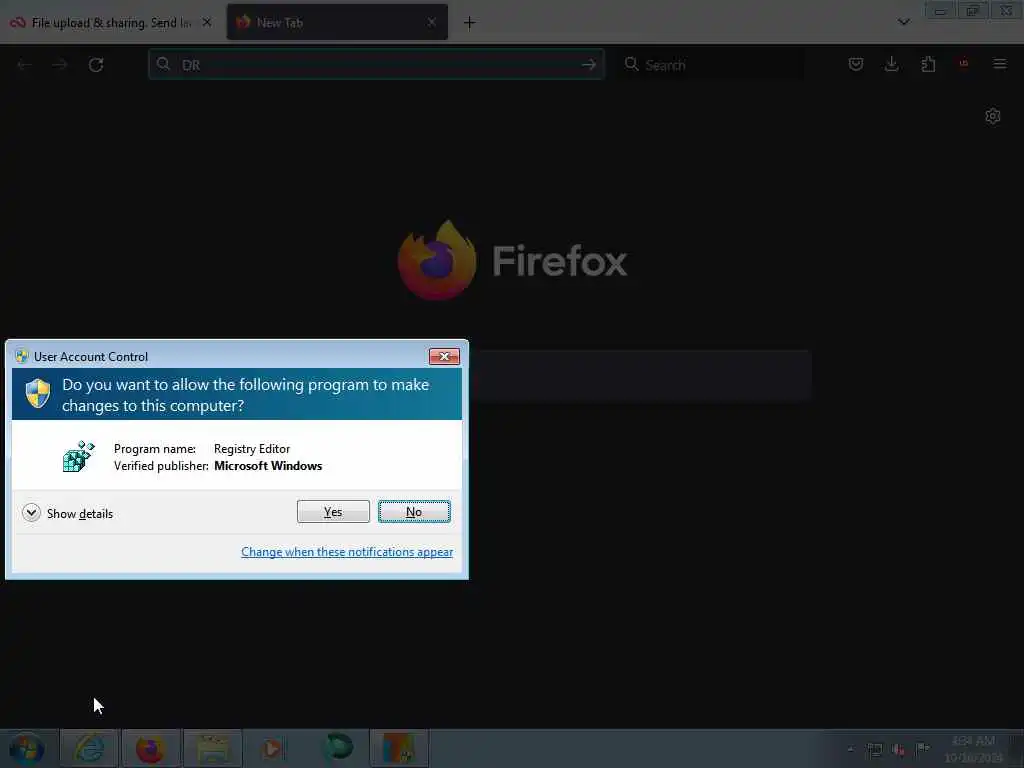The height and width of the screenshot is (768, 1024).
Task: Click the Go arrow in address bar
Action: tap(589, 65)
